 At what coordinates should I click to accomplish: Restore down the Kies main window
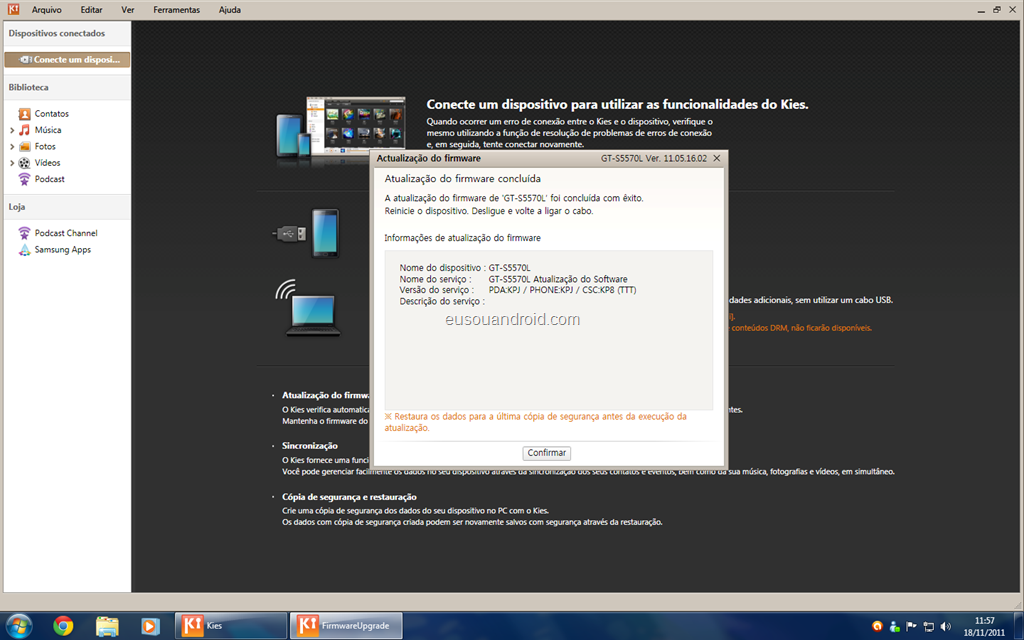(997, 10)
